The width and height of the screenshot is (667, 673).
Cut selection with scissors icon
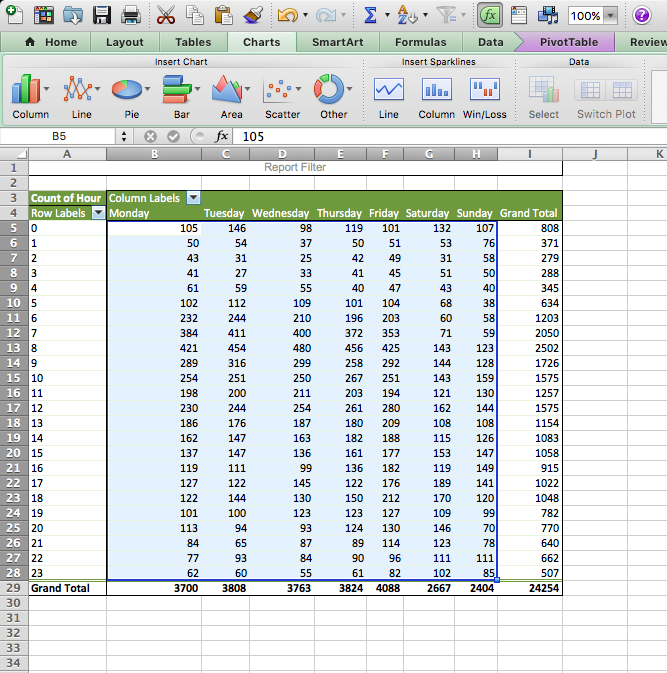coord(166,15)
